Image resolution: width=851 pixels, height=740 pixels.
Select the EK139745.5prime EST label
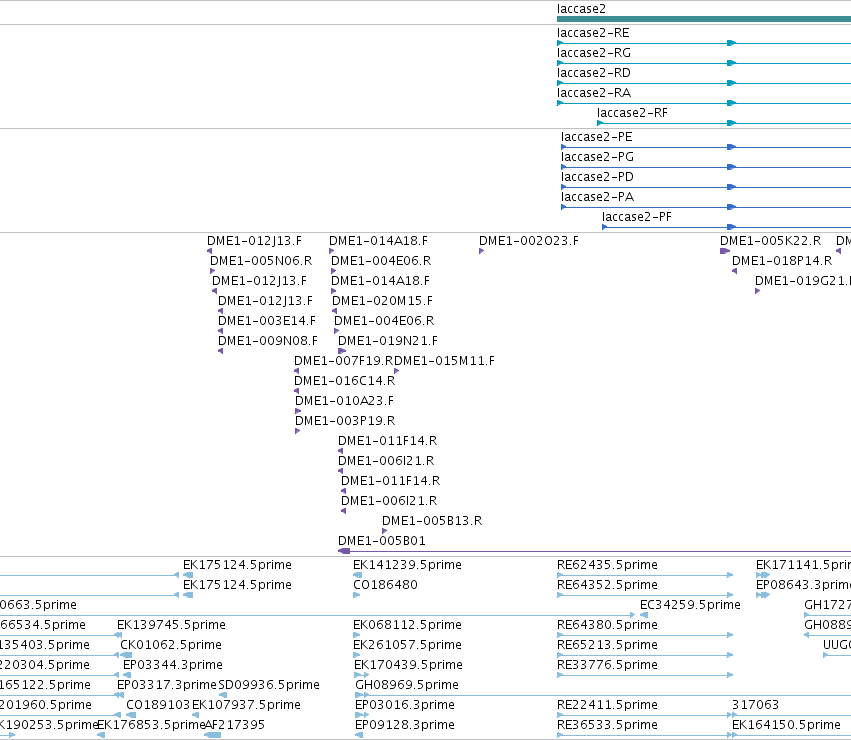click(x=172, y=625)
